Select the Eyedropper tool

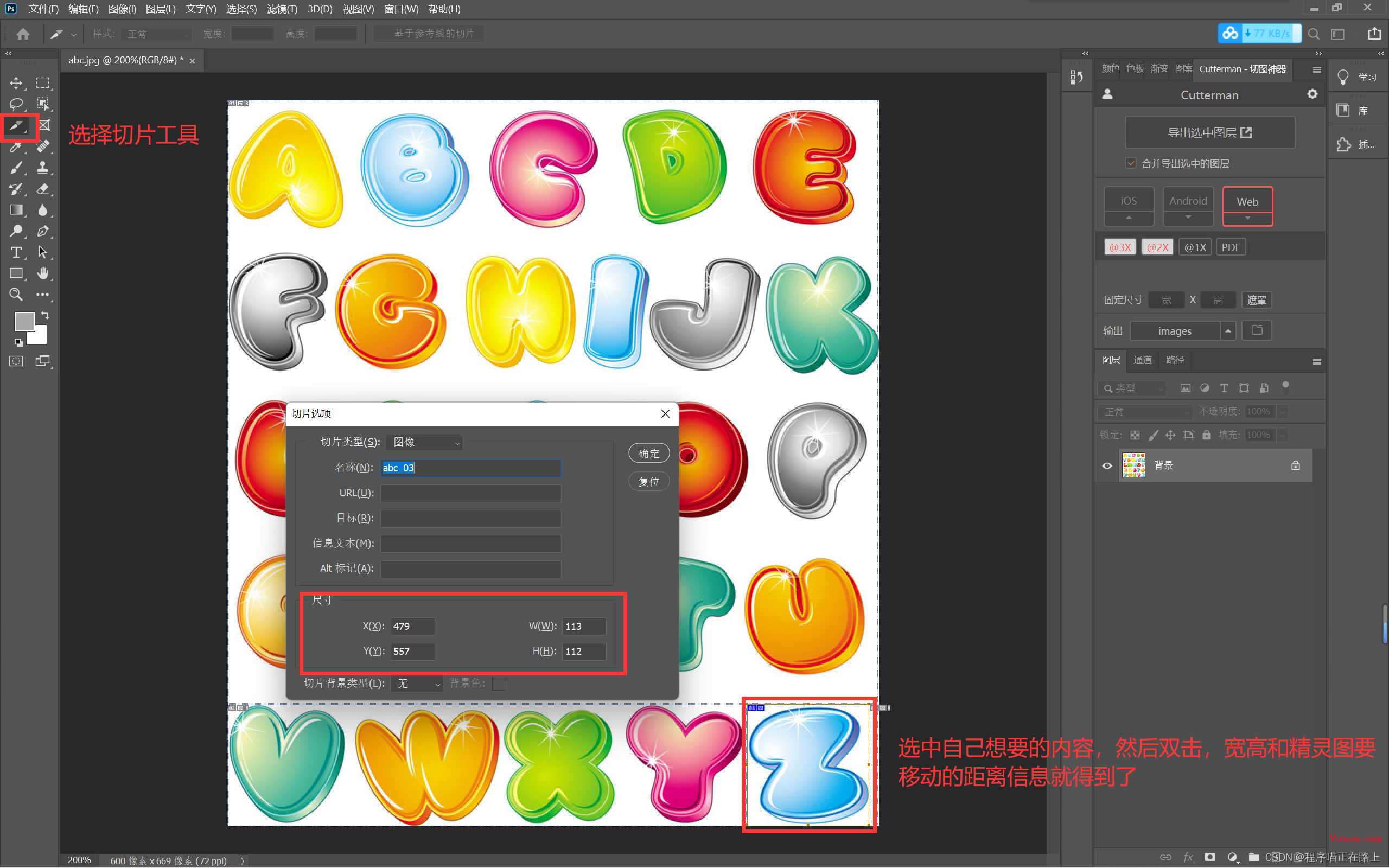[x=15, y=147]
